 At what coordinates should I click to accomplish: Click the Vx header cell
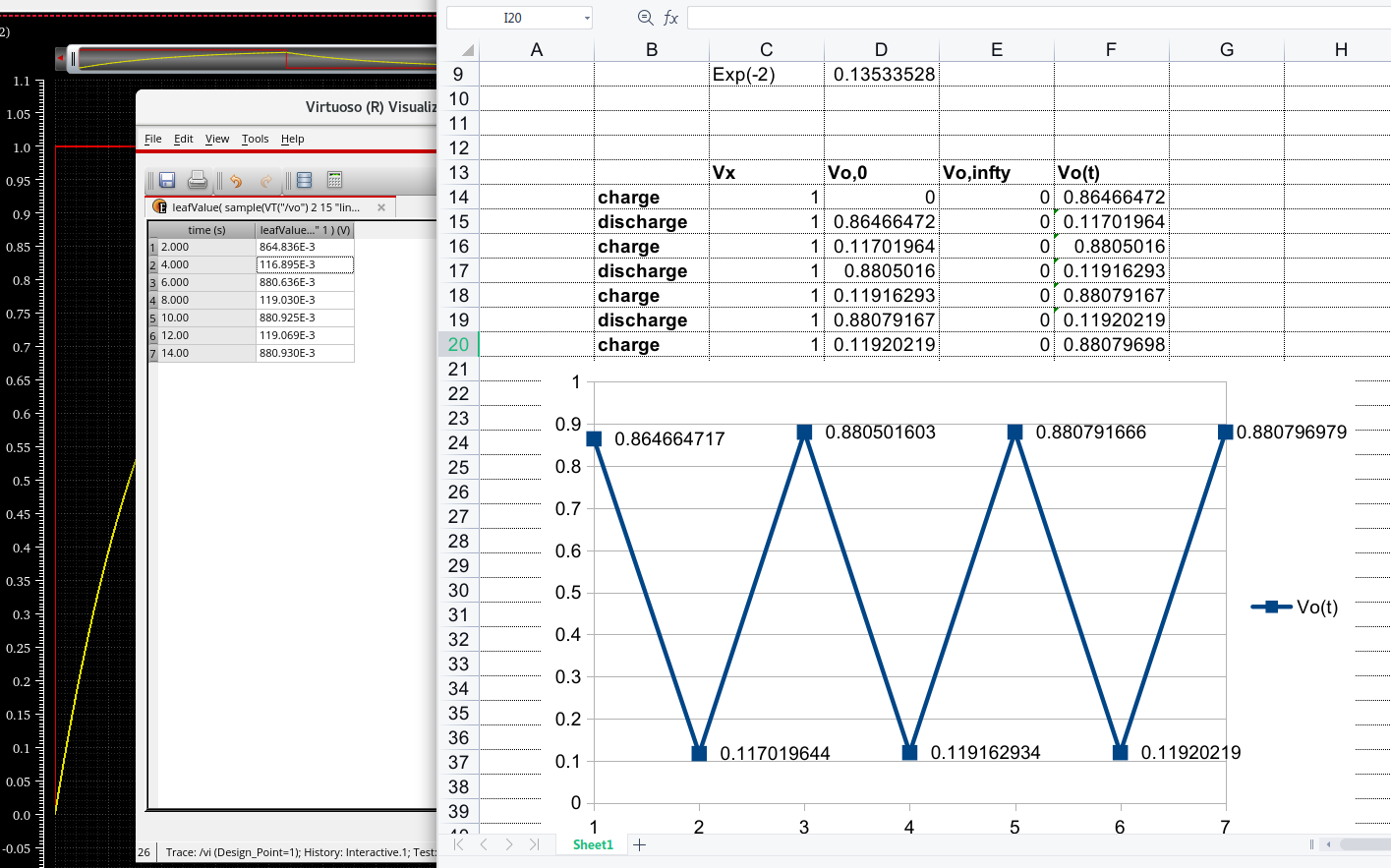[x=767, y=172]
